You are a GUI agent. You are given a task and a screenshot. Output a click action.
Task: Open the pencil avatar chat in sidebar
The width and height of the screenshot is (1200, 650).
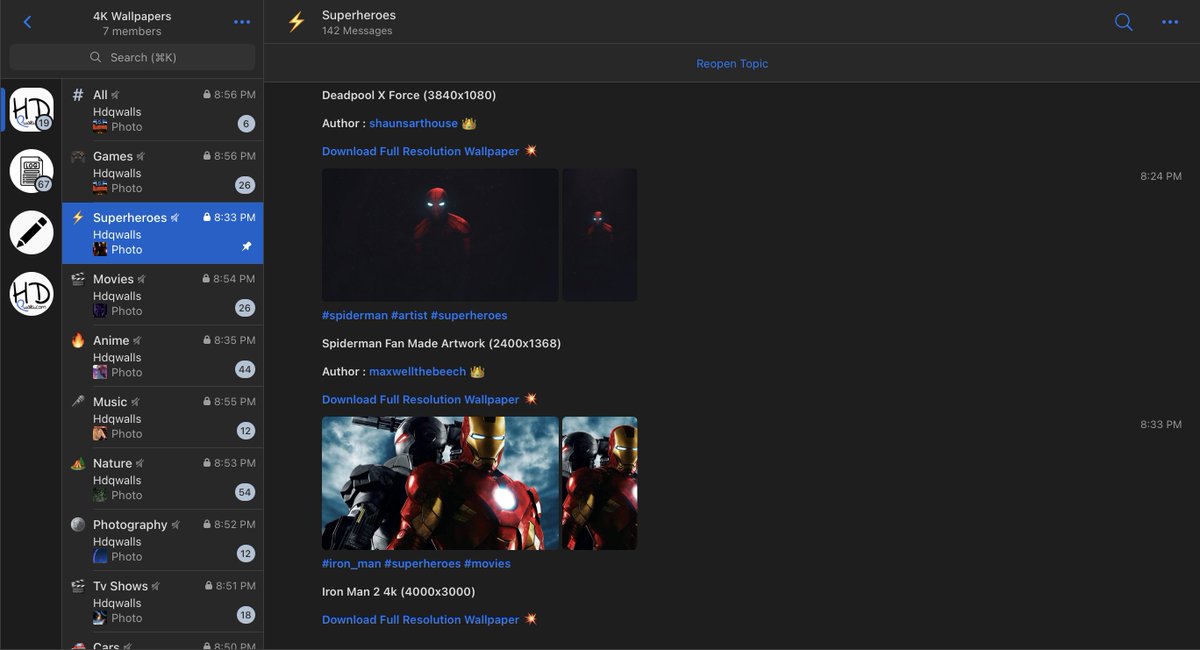[x=31, y=232]
